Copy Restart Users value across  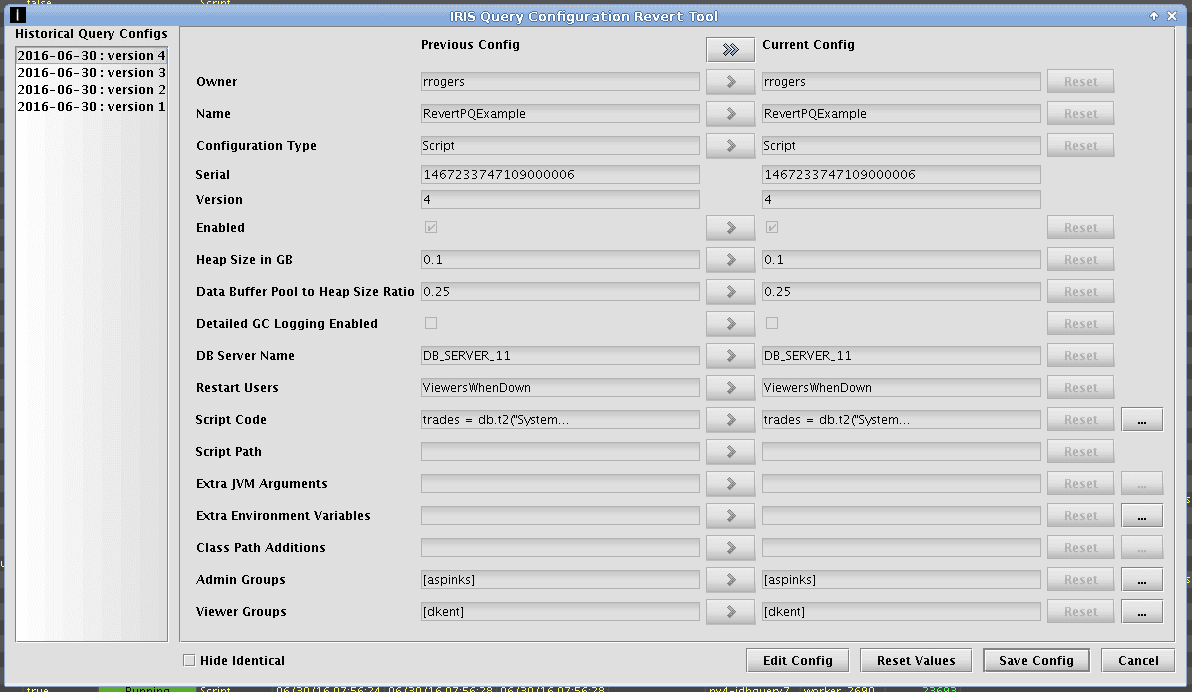(730, 388)
